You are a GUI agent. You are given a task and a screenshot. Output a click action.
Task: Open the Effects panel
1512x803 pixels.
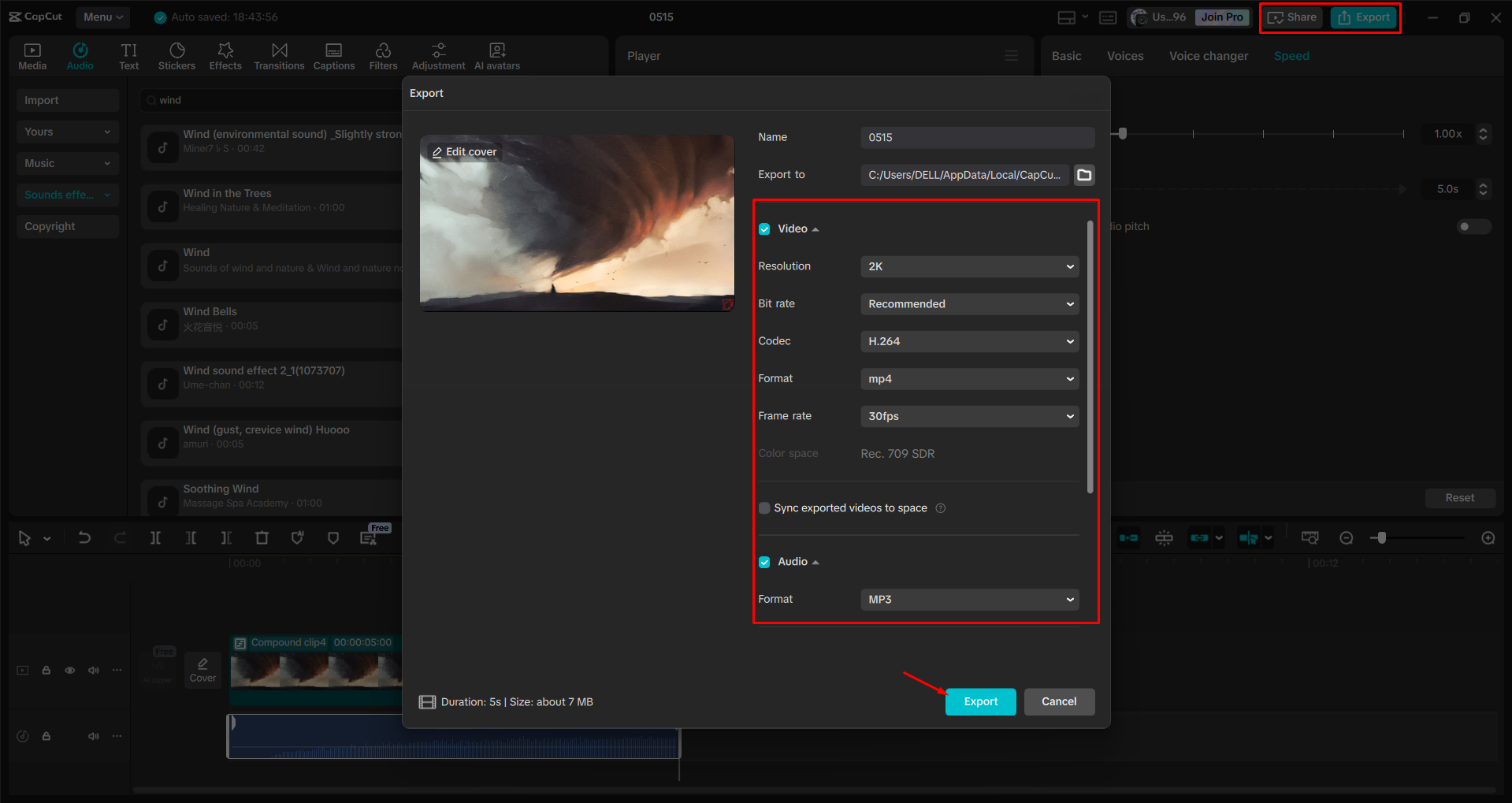[x=225, y=55]
